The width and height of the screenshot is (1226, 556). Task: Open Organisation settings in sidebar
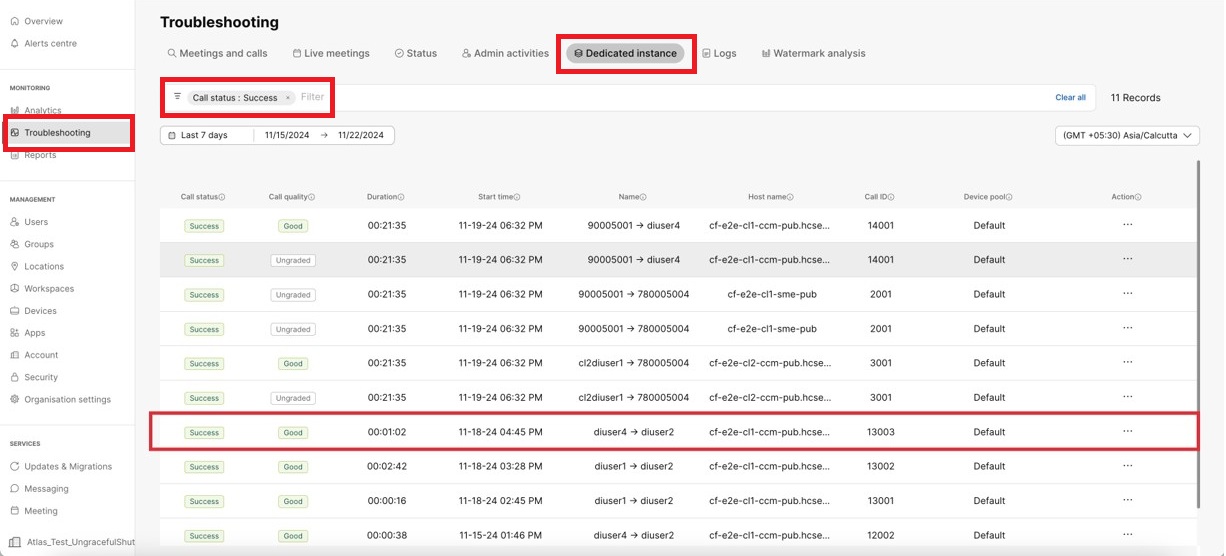pos(67,399)
